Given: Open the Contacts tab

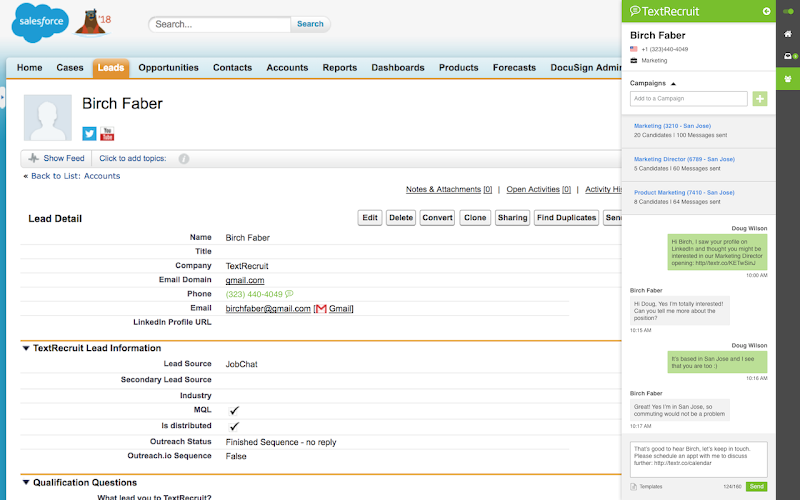Looking at the screenshot, I should point(233,68).
